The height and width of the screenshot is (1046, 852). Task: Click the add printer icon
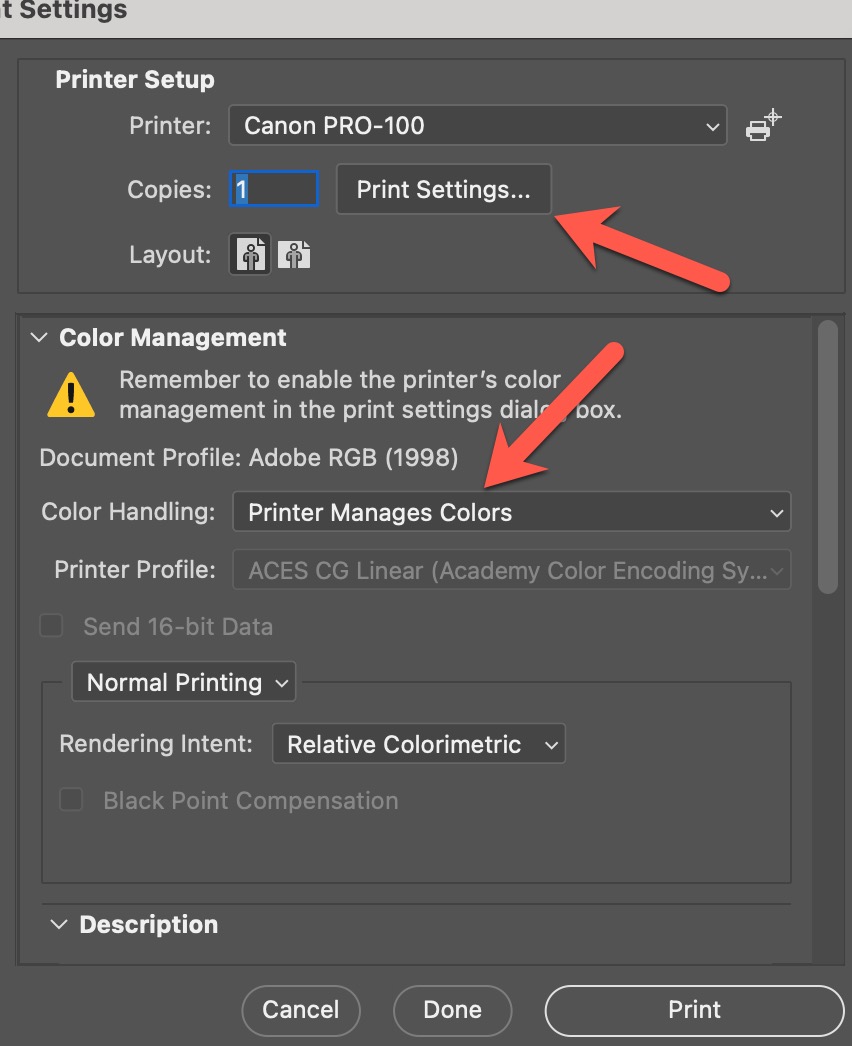[762, 126]
